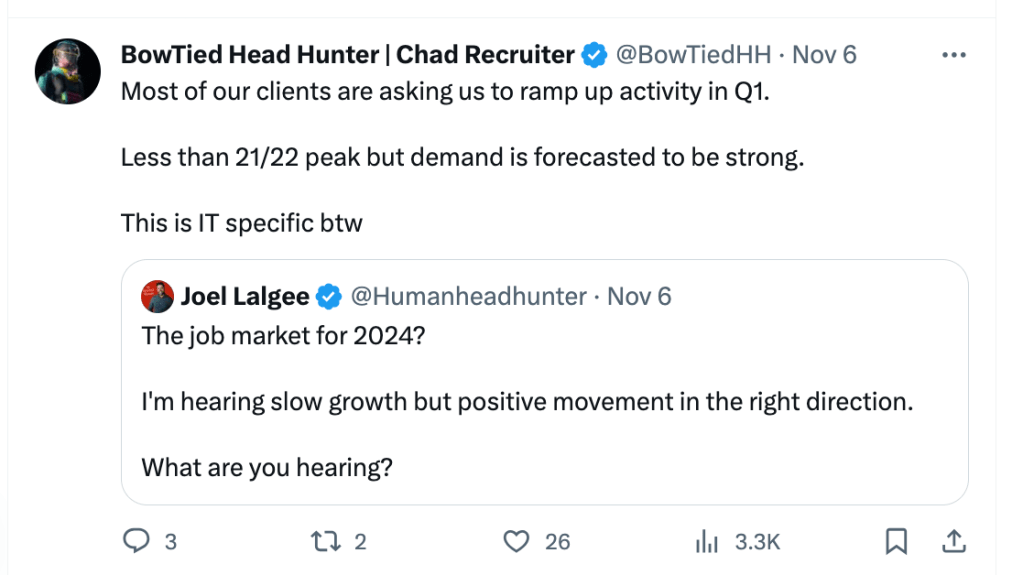
Task: Click the 26 likes count
Action: (x=557, y=541)
